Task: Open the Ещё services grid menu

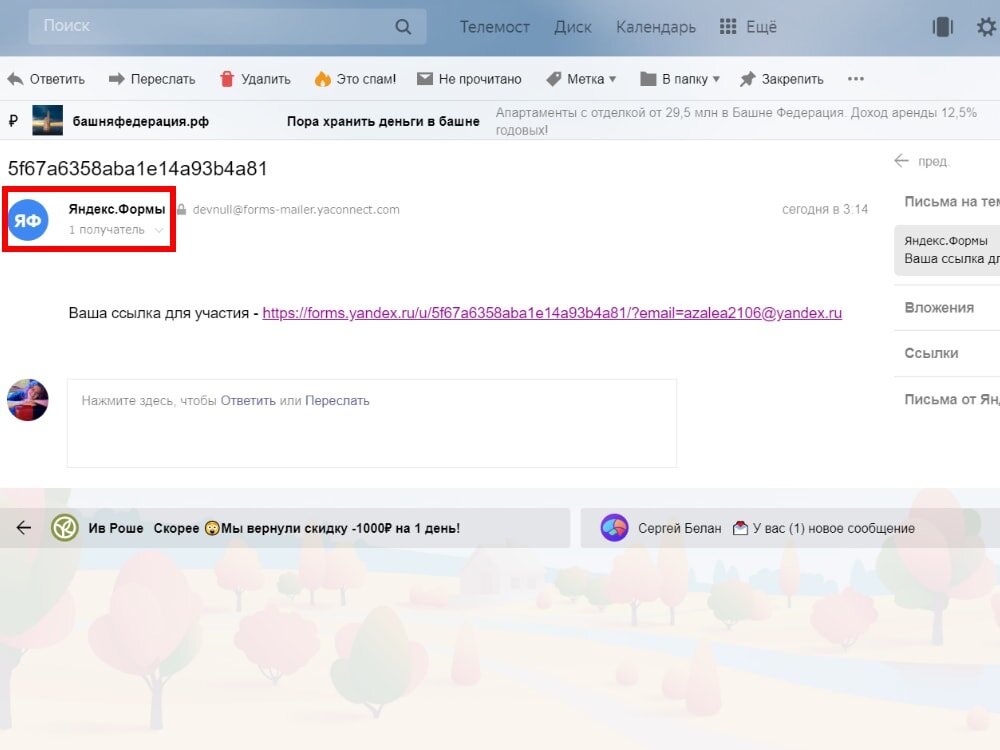Action: click(x=748, y=27)
